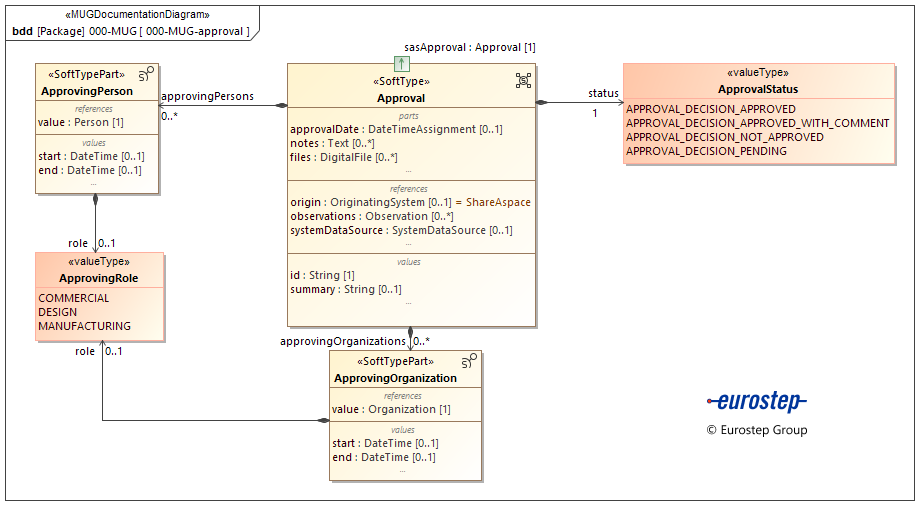This screenshot has height=505, width=919.
Task: Click the Eurostep Group copyright text
Action: (x=756, y=430)
